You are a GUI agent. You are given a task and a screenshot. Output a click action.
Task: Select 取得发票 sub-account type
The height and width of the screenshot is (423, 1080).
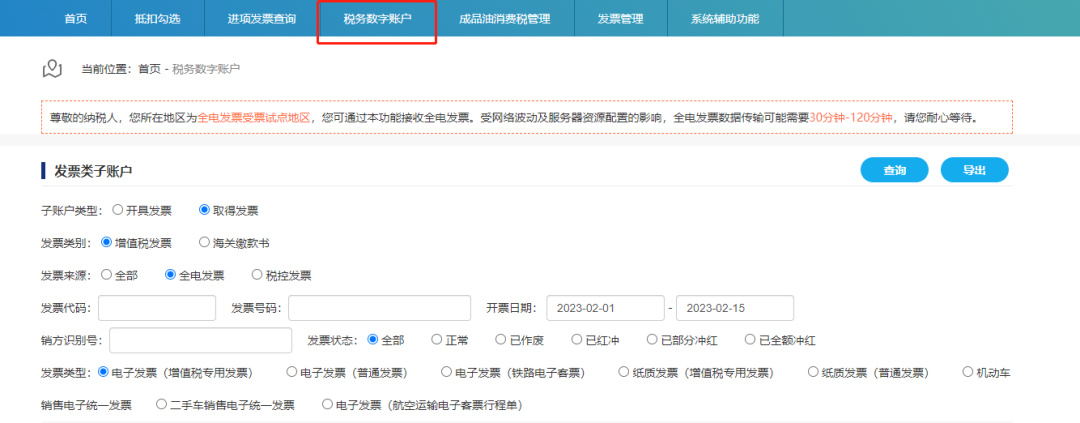[205, 210]
